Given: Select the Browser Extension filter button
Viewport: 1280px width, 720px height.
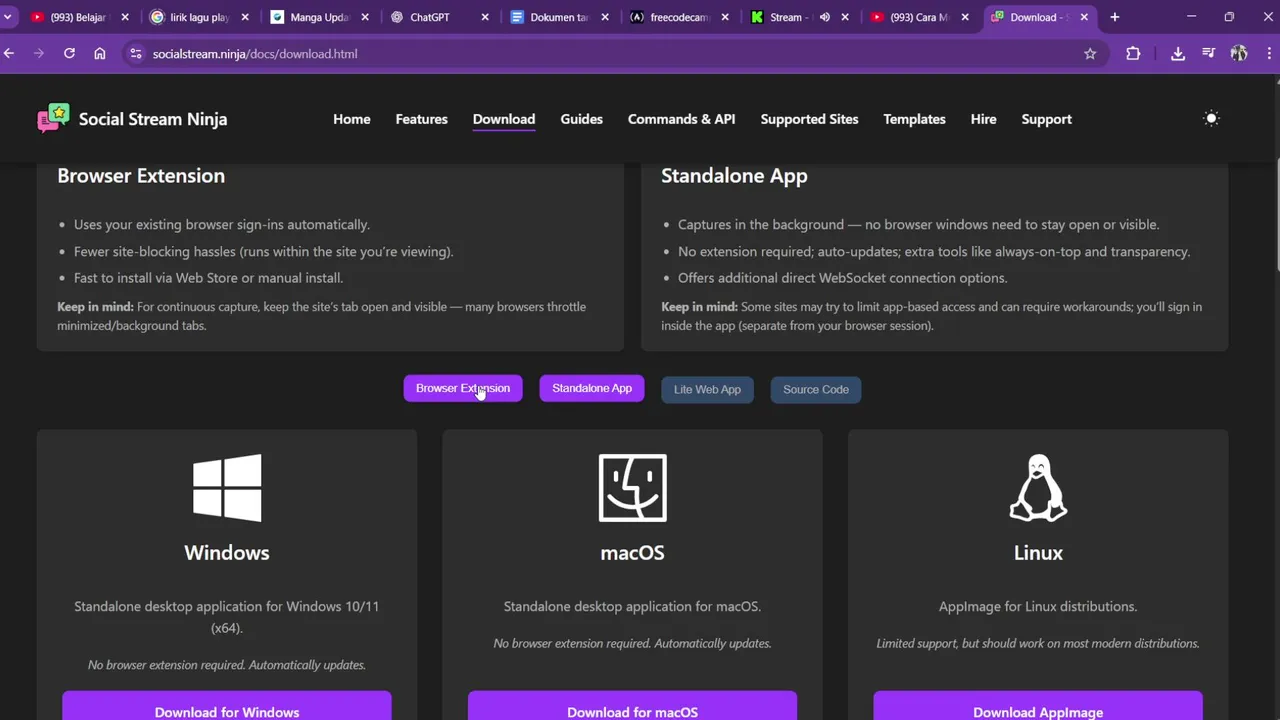Looking at the screenshot, I should pyautogui.click(x=463, y=388).
